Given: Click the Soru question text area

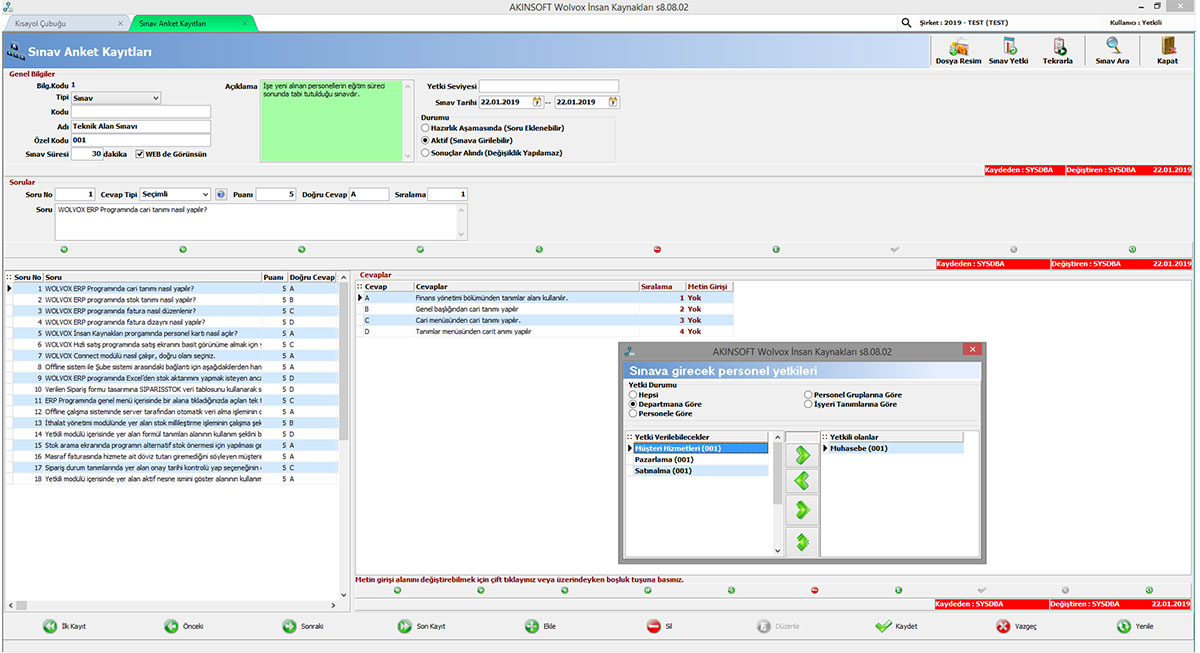Looking at the screenshot, I should 261,222.
